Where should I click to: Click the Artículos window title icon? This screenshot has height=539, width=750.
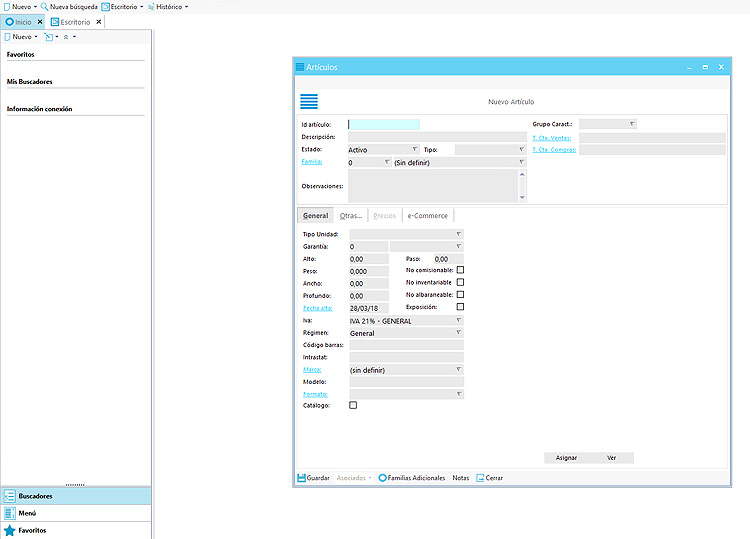tap(300, 67)
